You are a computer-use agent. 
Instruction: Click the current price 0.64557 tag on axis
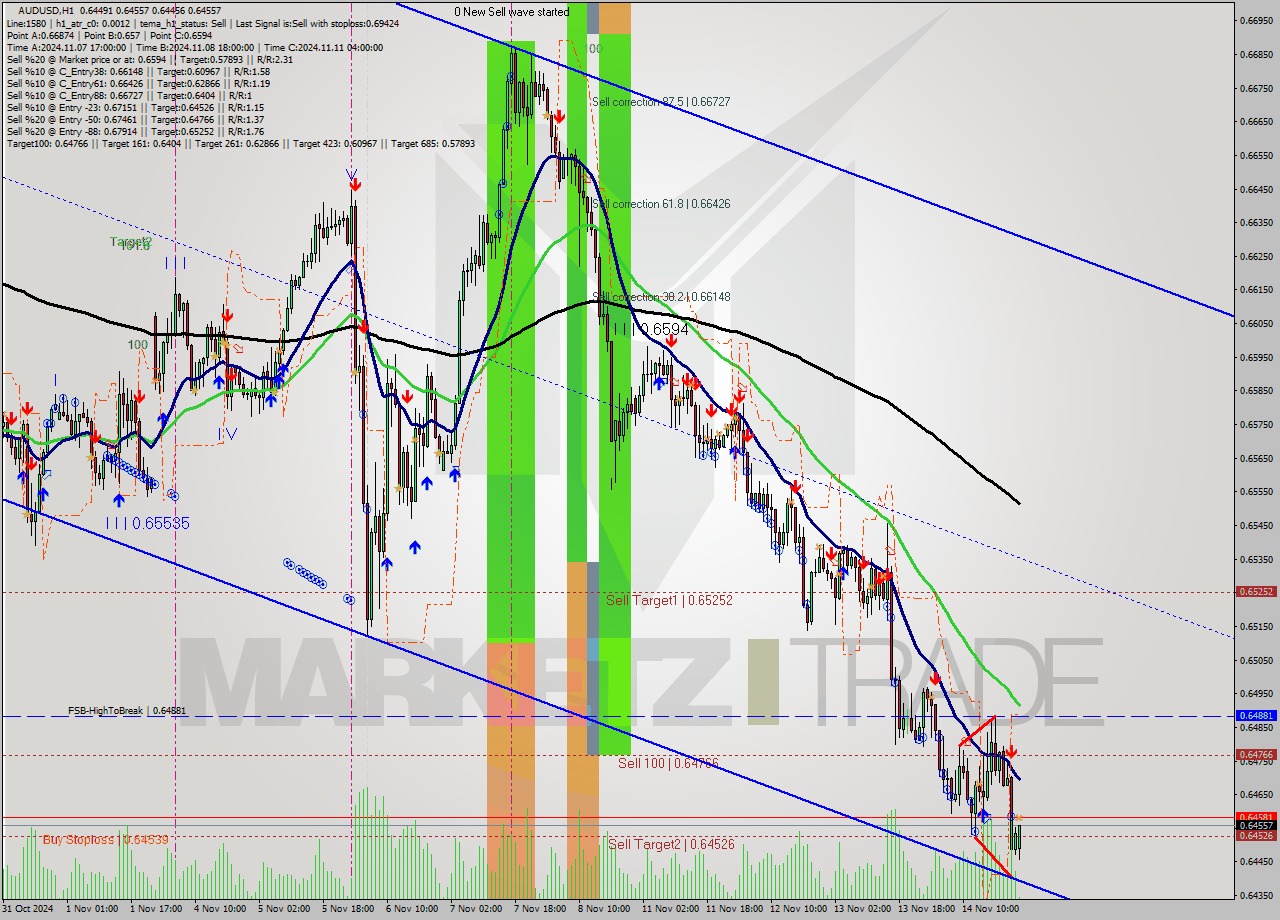(x=1256, y=826)
